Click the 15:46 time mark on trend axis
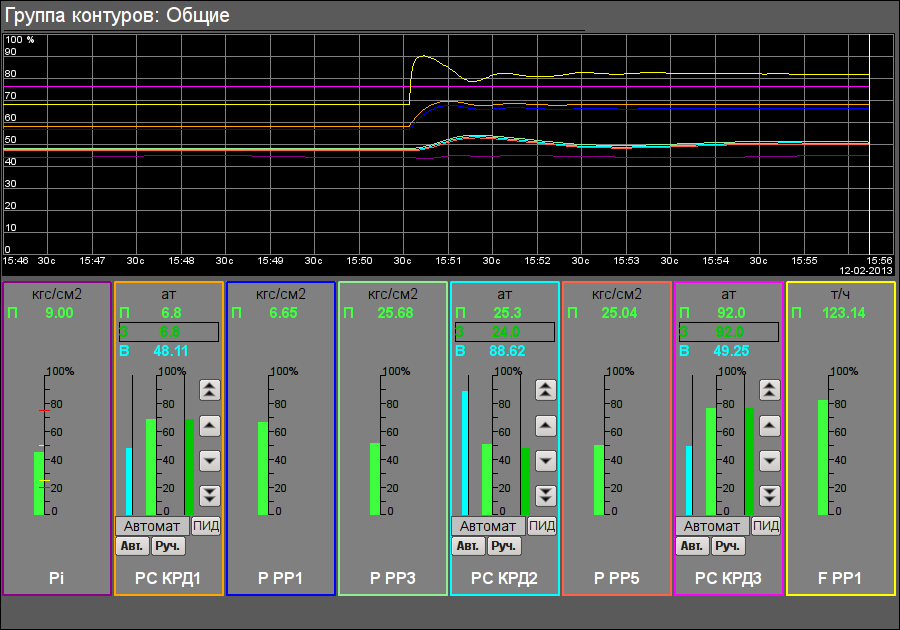900x630 pixels. (15, 260)
